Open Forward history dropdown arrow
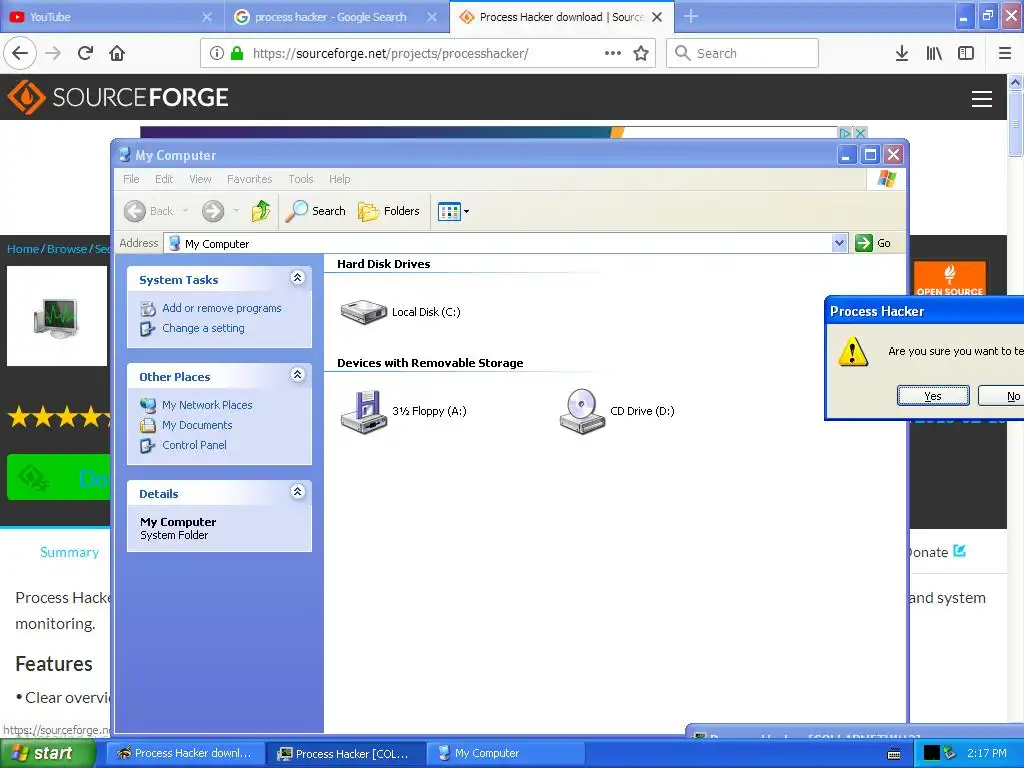1024x768 pixels. [236, 211]
